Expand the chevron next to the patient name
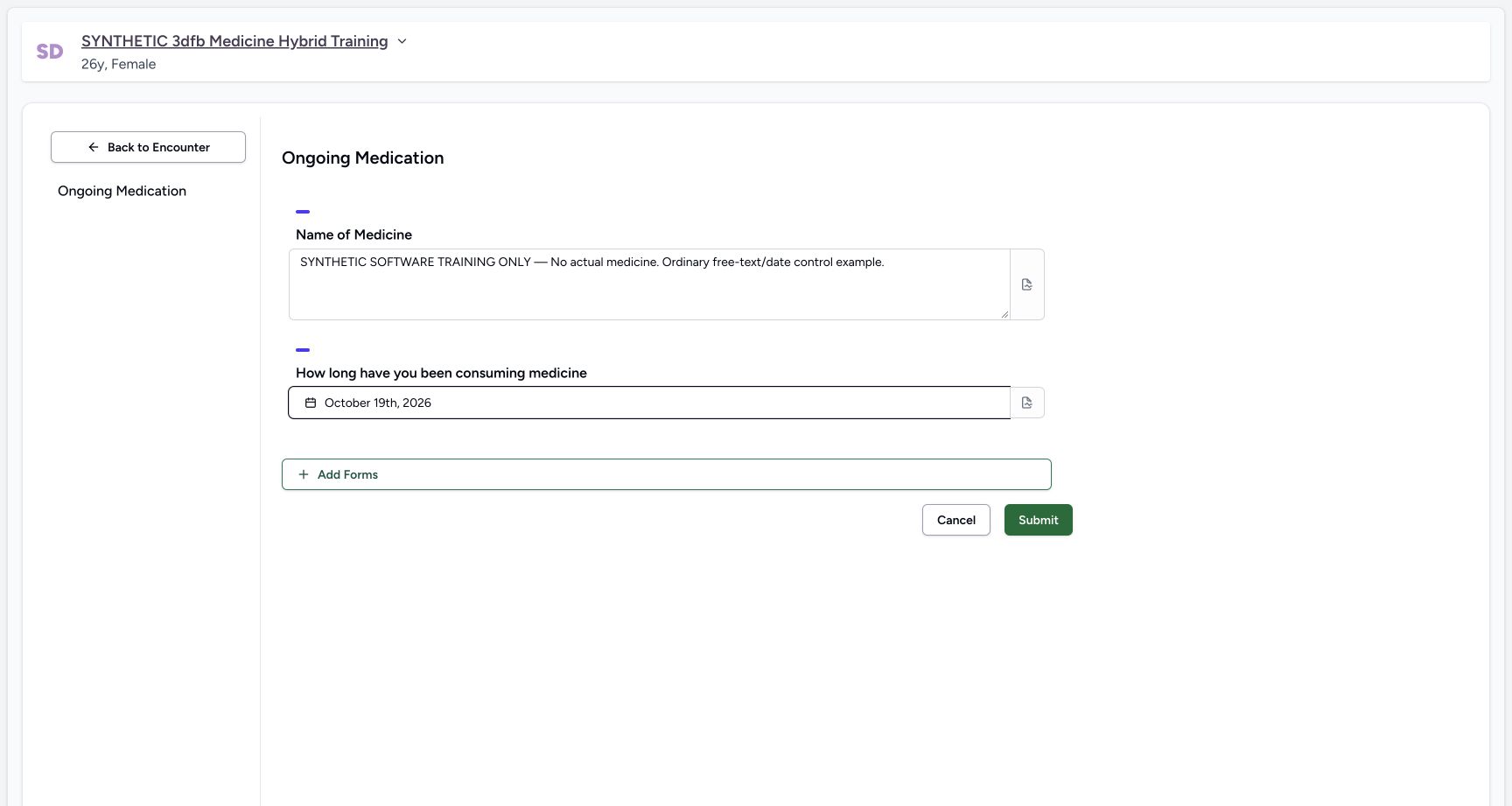1512x806 pixels. 402,41
